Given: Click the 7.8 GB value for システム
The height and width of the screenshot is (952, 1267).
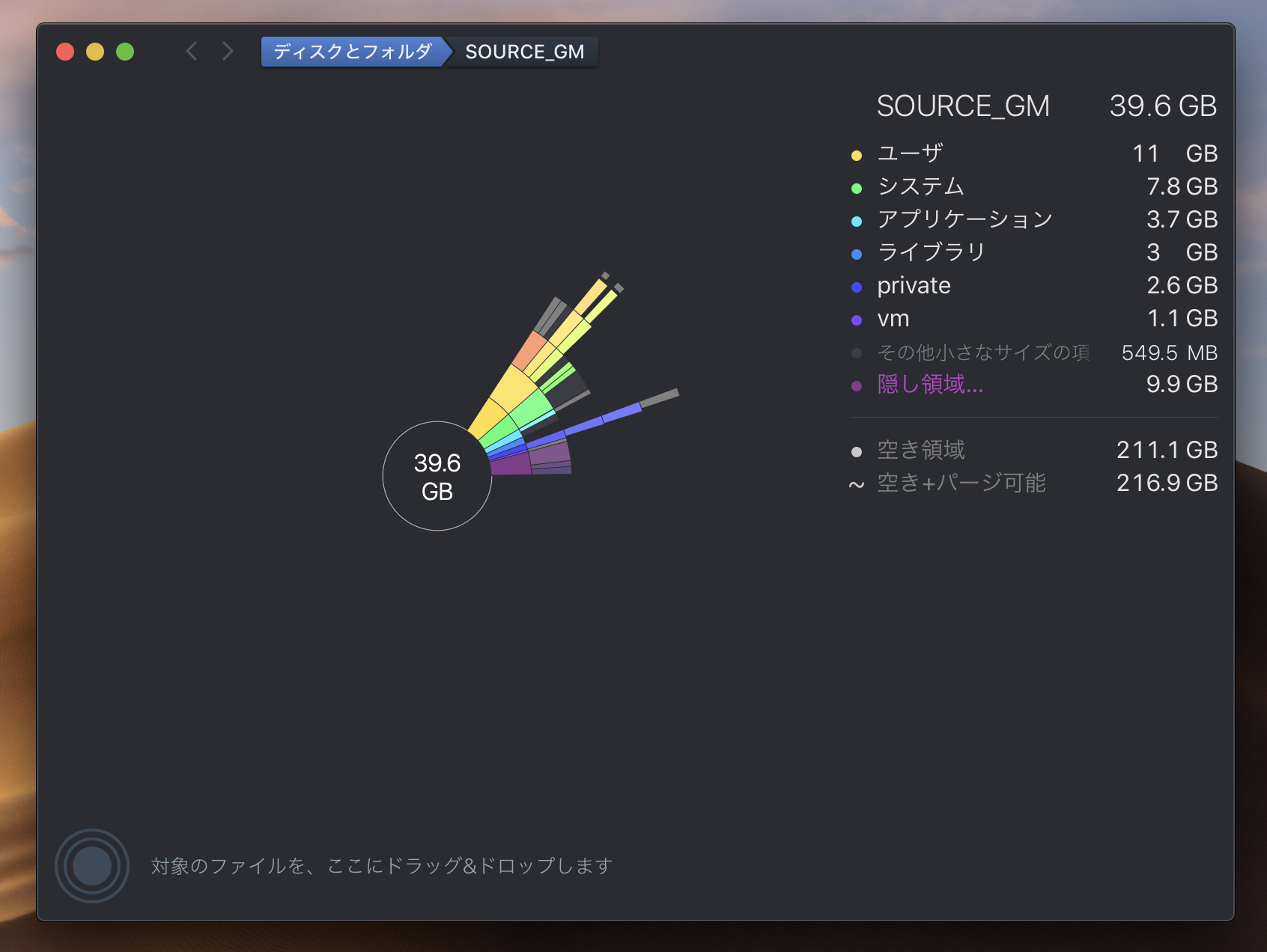Looking at the screenshot, I should 1182,186.
